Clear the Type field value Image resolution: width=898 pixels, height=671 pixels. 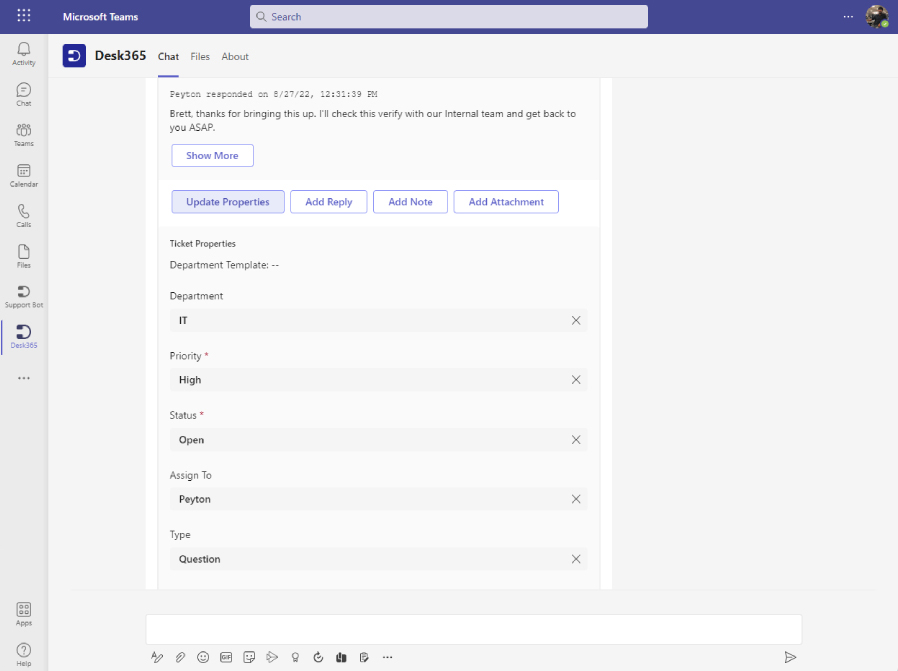[576, 559]
